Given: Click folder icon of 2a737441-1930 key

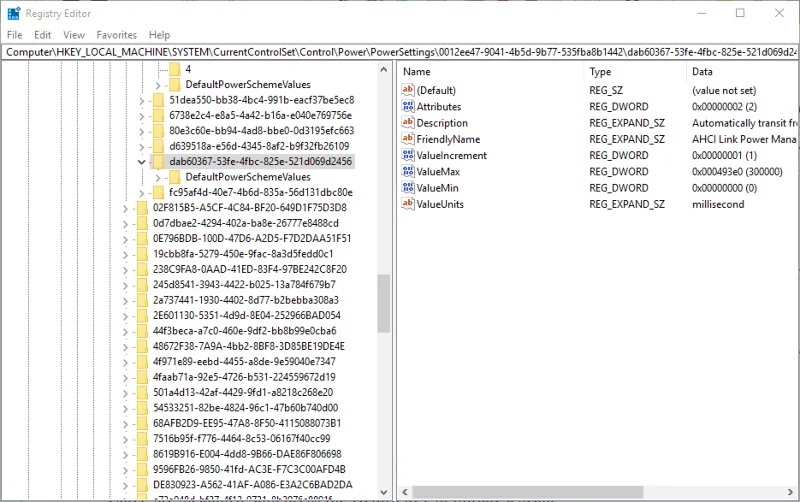Looking at the screenshot, I should point(142,300).
